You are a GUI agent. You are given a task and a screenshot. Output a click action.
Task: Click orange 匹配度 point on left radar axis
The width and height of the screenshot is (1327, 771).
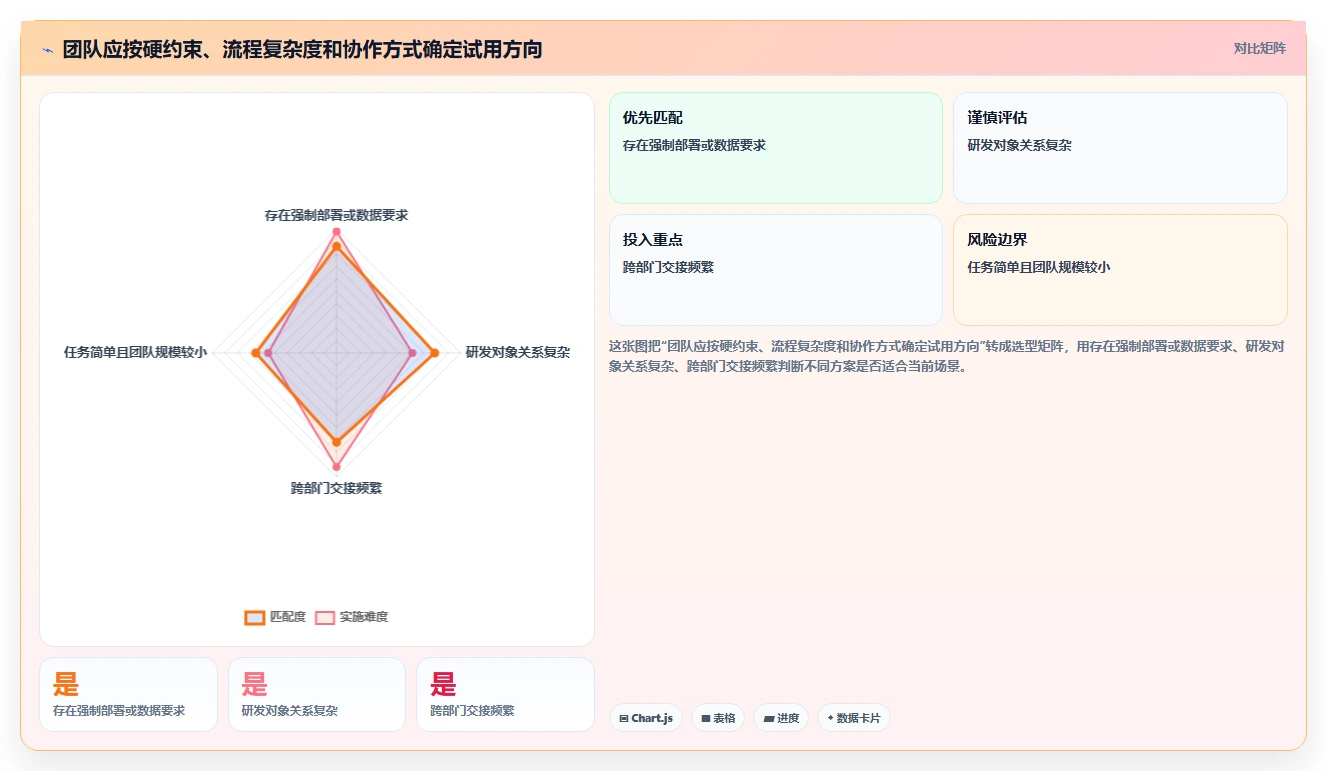click(256, 352)
